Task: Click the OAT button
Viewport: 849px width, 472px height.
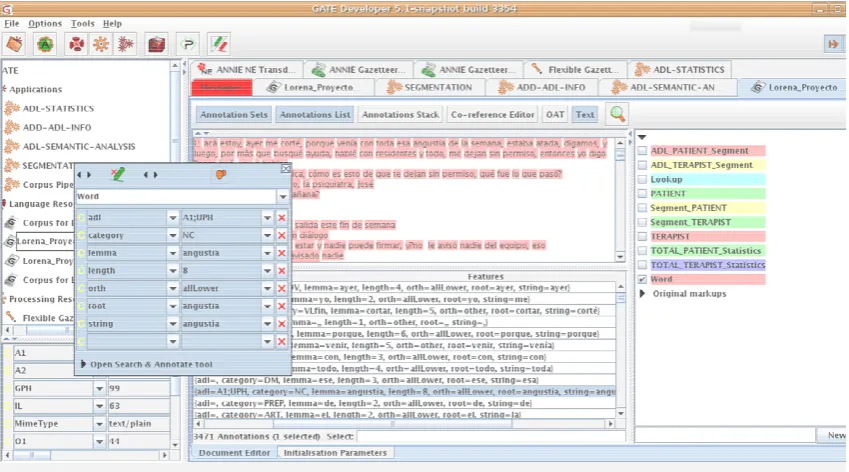Action: [555, 114]
